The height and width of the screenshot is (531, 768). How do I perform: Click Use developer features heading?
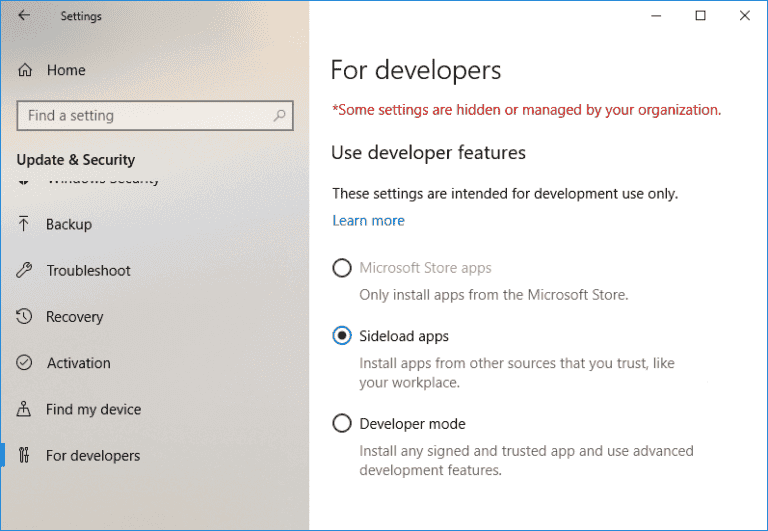pos(429,153)
